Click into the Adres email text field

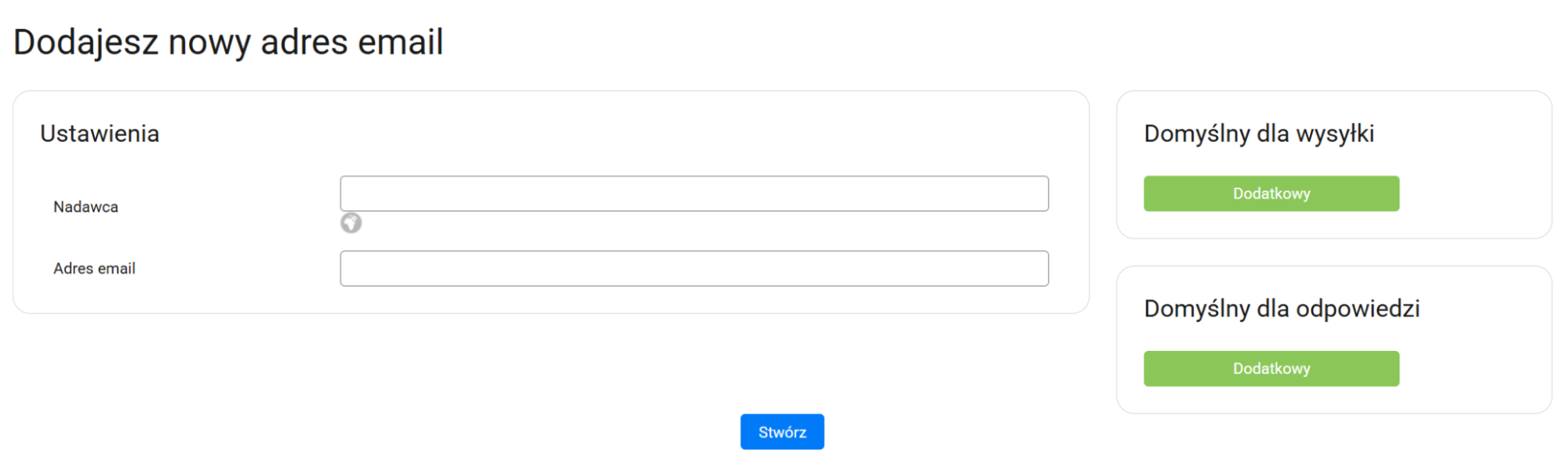coord(693,268)
